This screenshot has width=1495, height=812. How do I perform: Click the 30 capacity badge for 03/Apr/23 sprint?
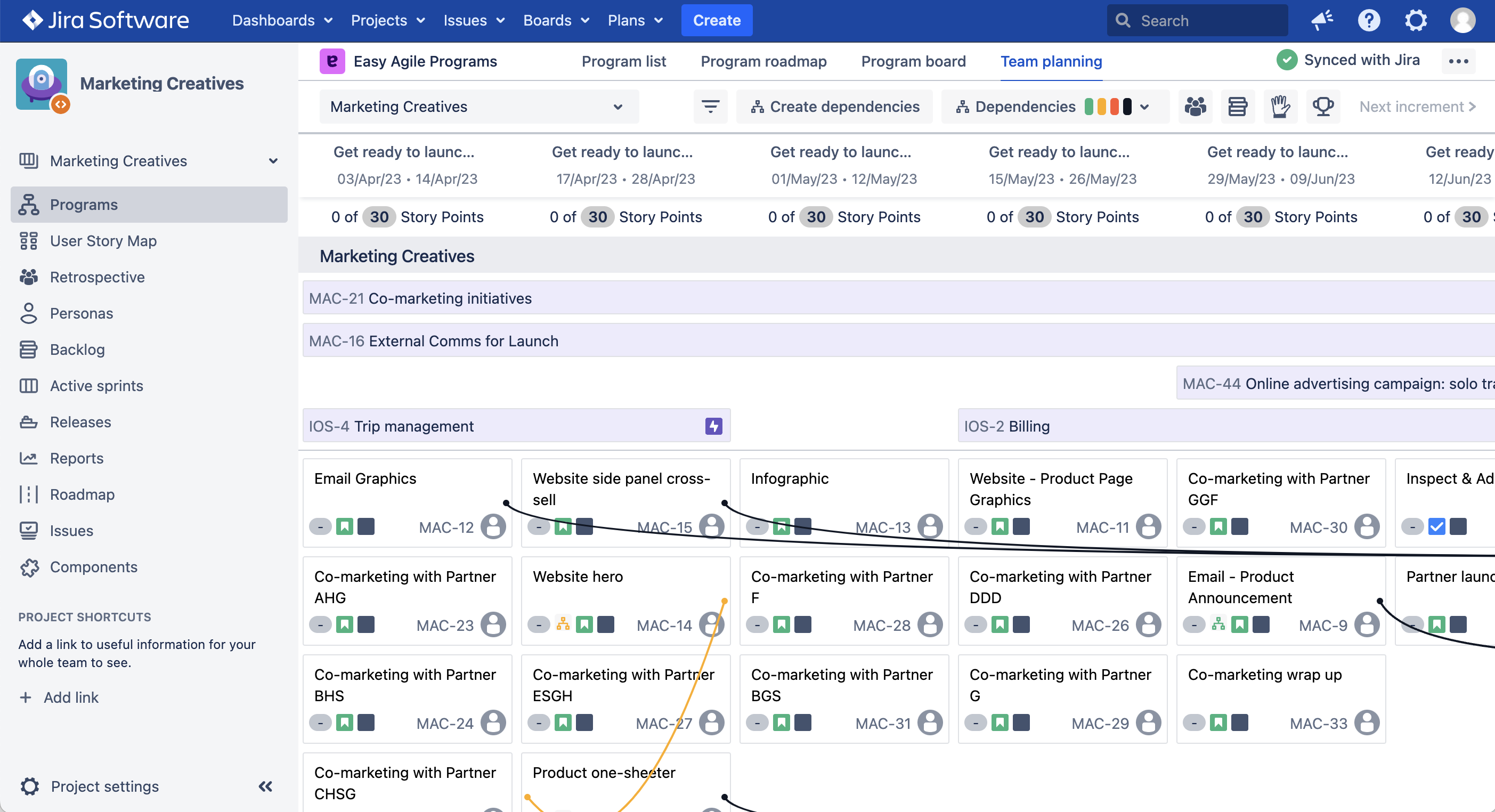[x=379, y=217]
